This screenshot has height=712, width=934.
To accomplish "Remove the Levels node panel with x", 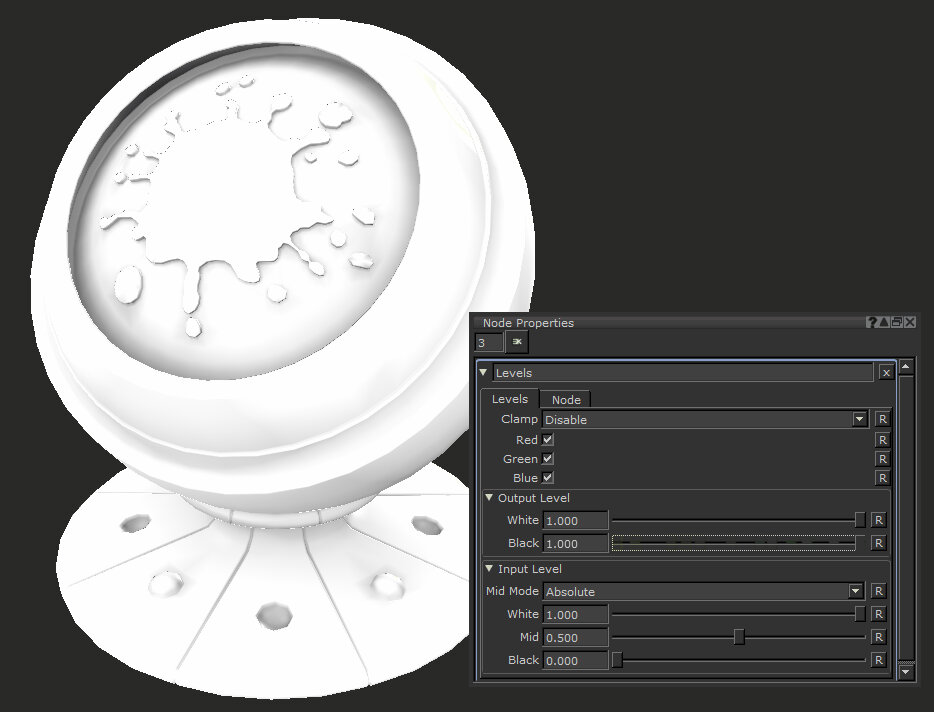I will pyautogui.click(x=886, y=373).
